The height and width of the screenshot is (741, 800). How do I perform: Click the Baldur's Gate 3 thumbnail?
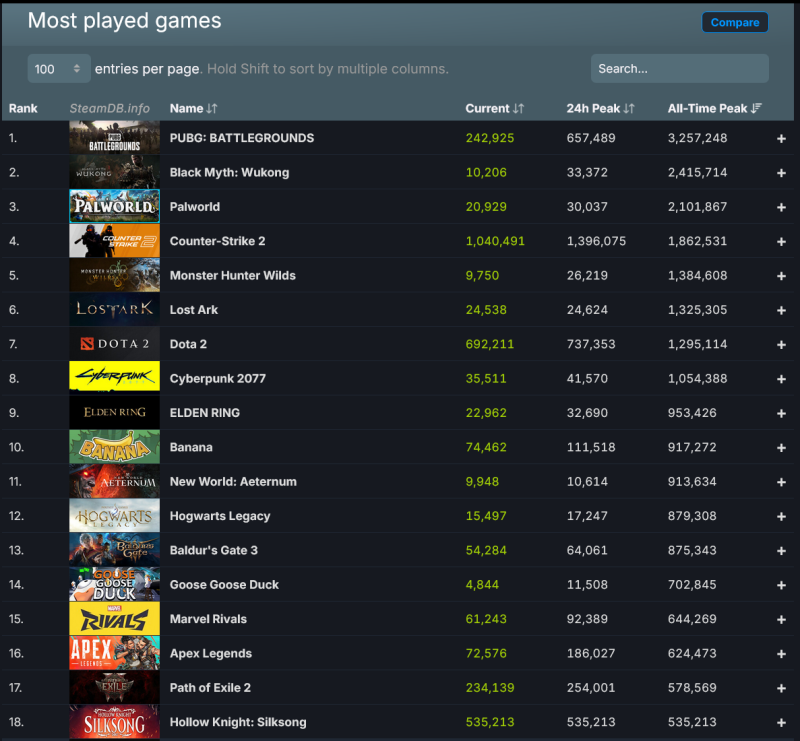pos(114,550)
